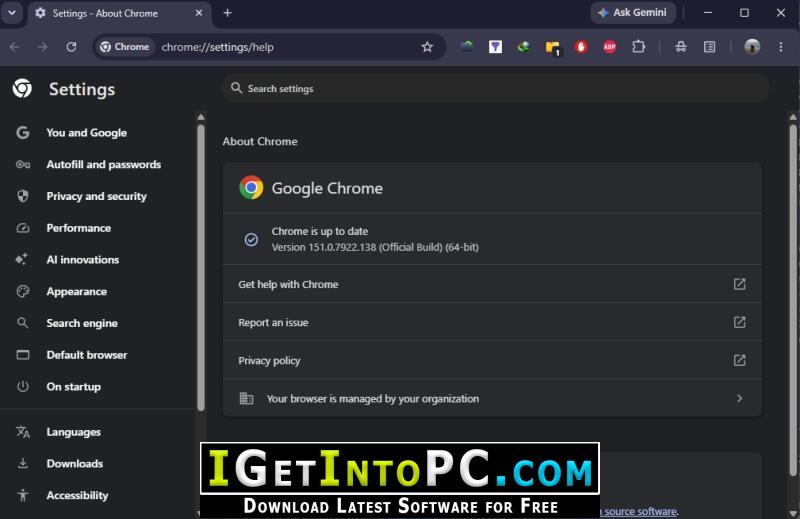The image size is (800, 519).
Task: Open a new tab with plus button
Action: pyautogui.click(x=228, y=13)
